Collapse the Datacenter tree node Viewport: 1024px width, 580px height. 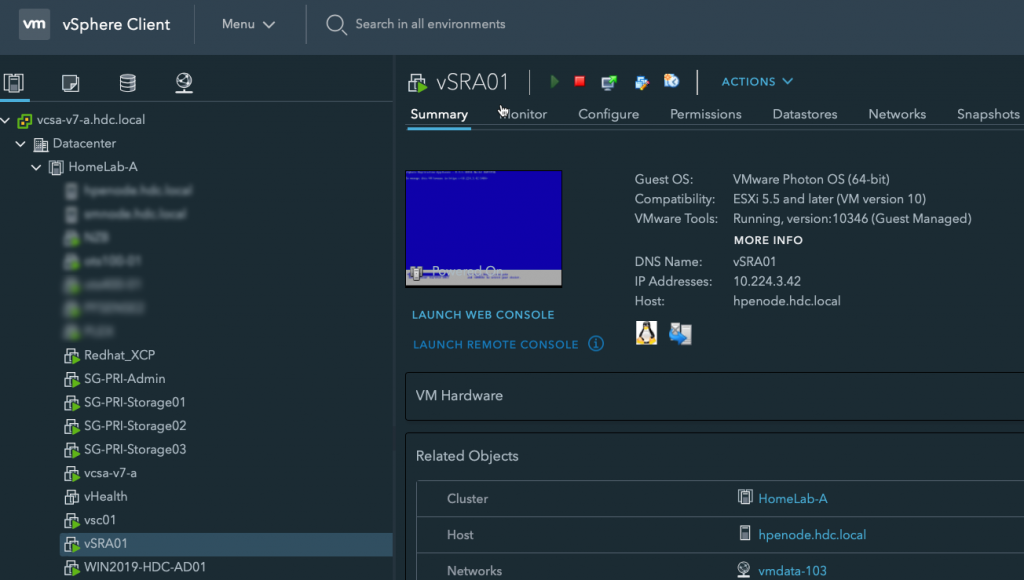coord(21,144)
